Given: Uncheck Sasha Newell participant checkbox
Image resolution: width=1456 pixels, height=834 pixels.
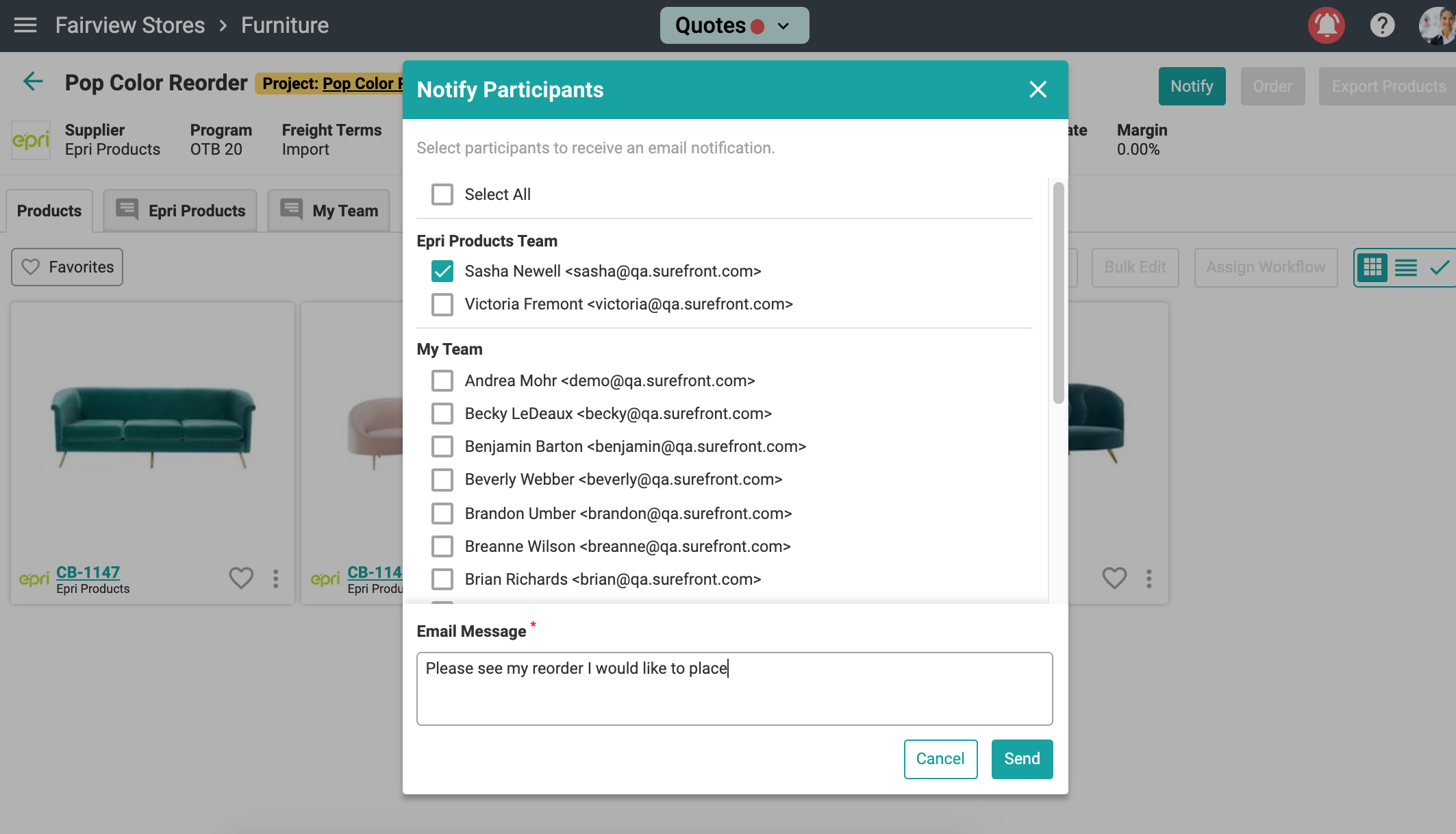Looking at the screenshot, I should point(442,271).
